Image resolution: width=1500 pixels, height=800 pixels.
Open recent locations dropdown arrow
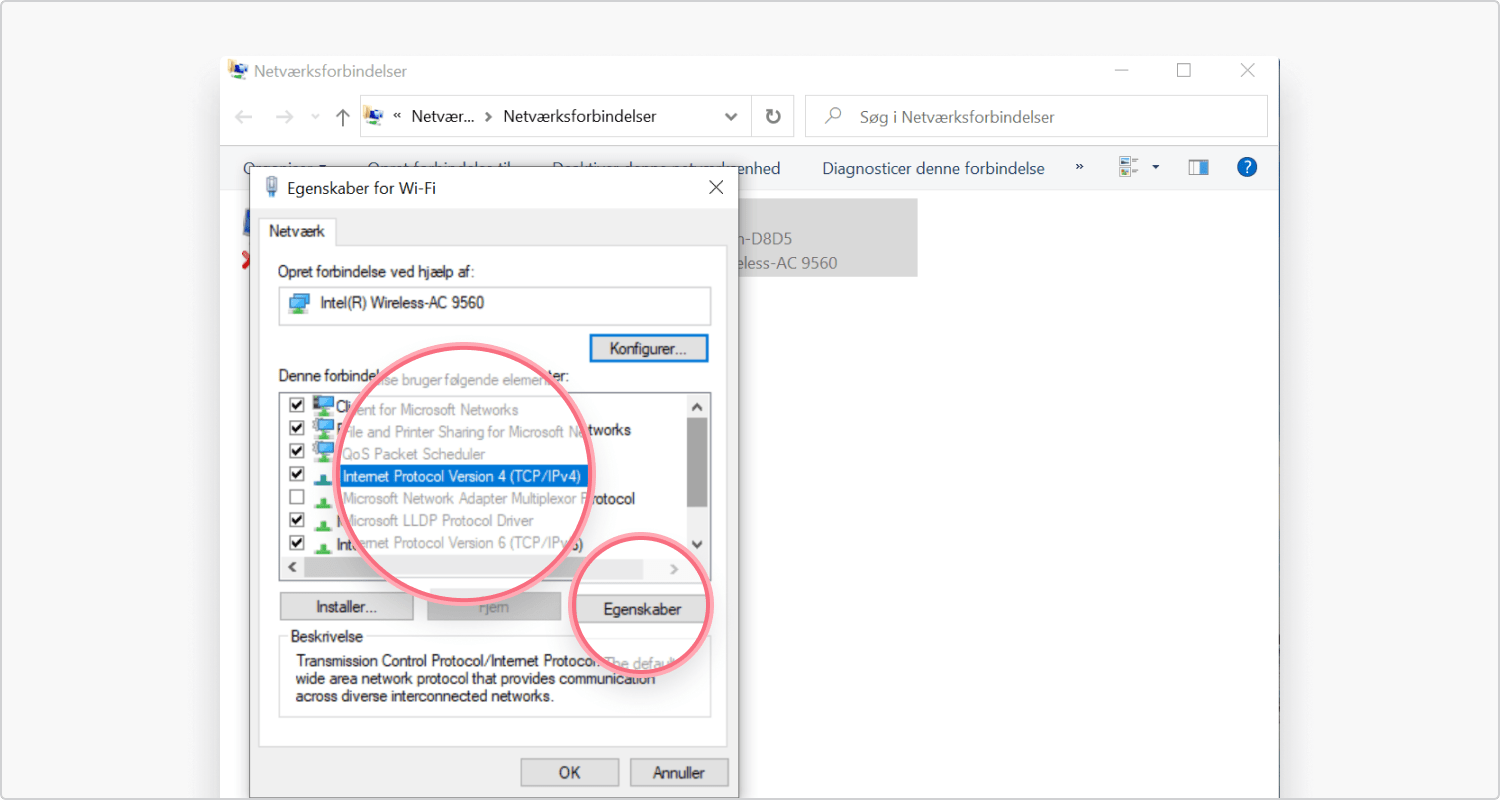[315, 117]
